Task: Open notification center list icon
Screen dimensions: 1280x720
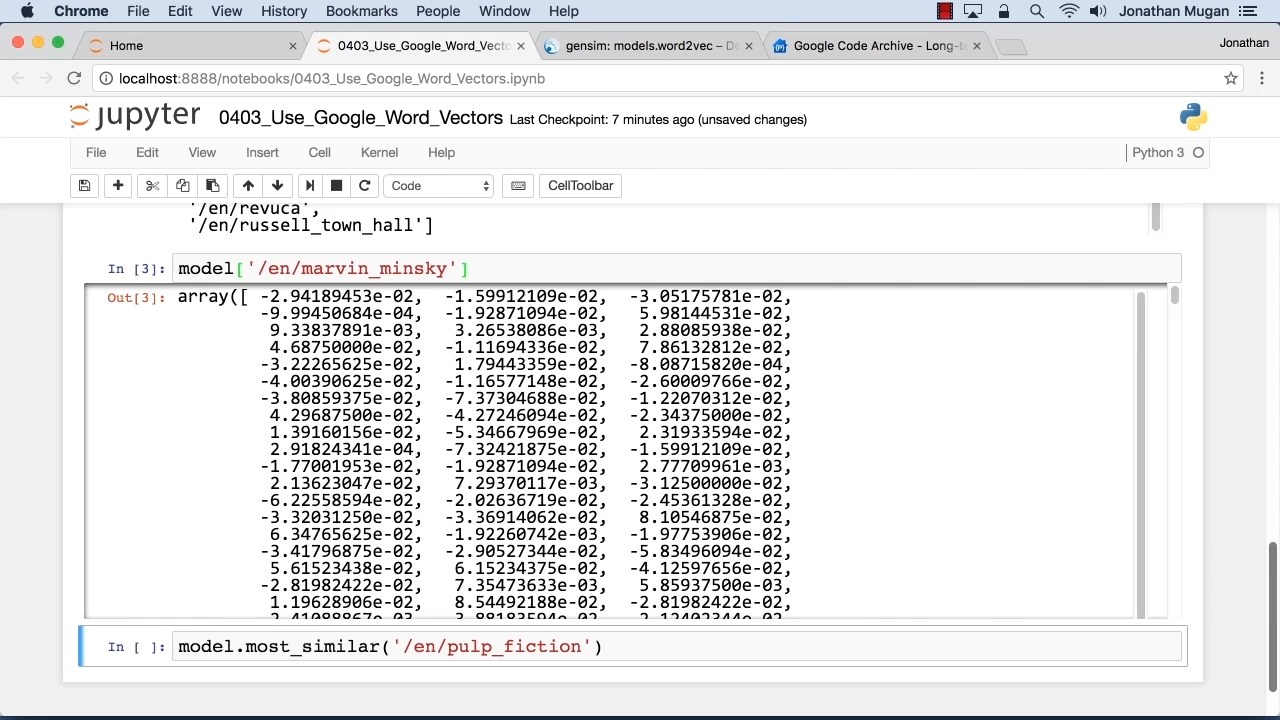Action: tap(1247, 11)
